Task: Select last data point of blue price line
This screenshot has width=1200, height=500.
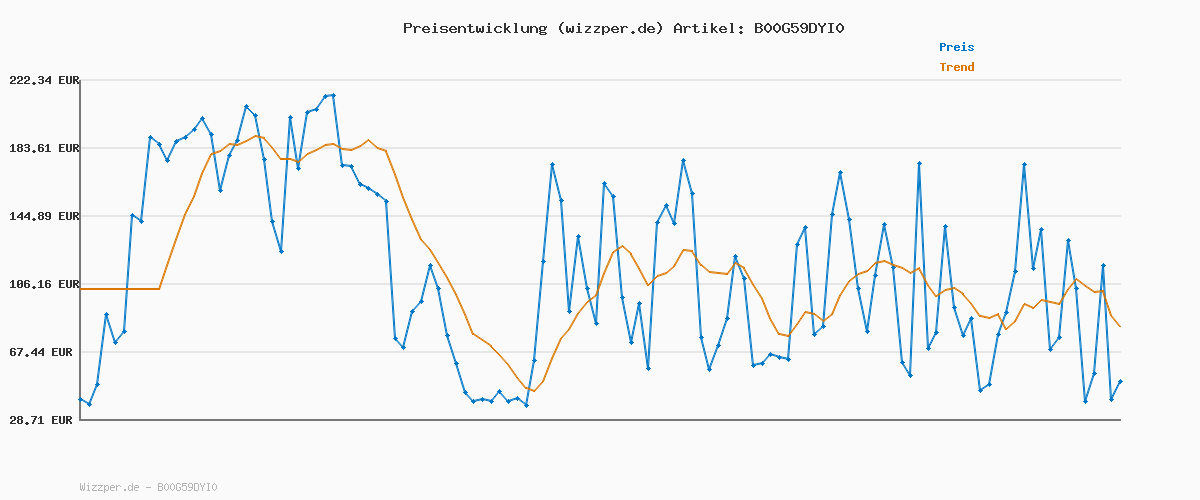Action: click(1120, 381)
